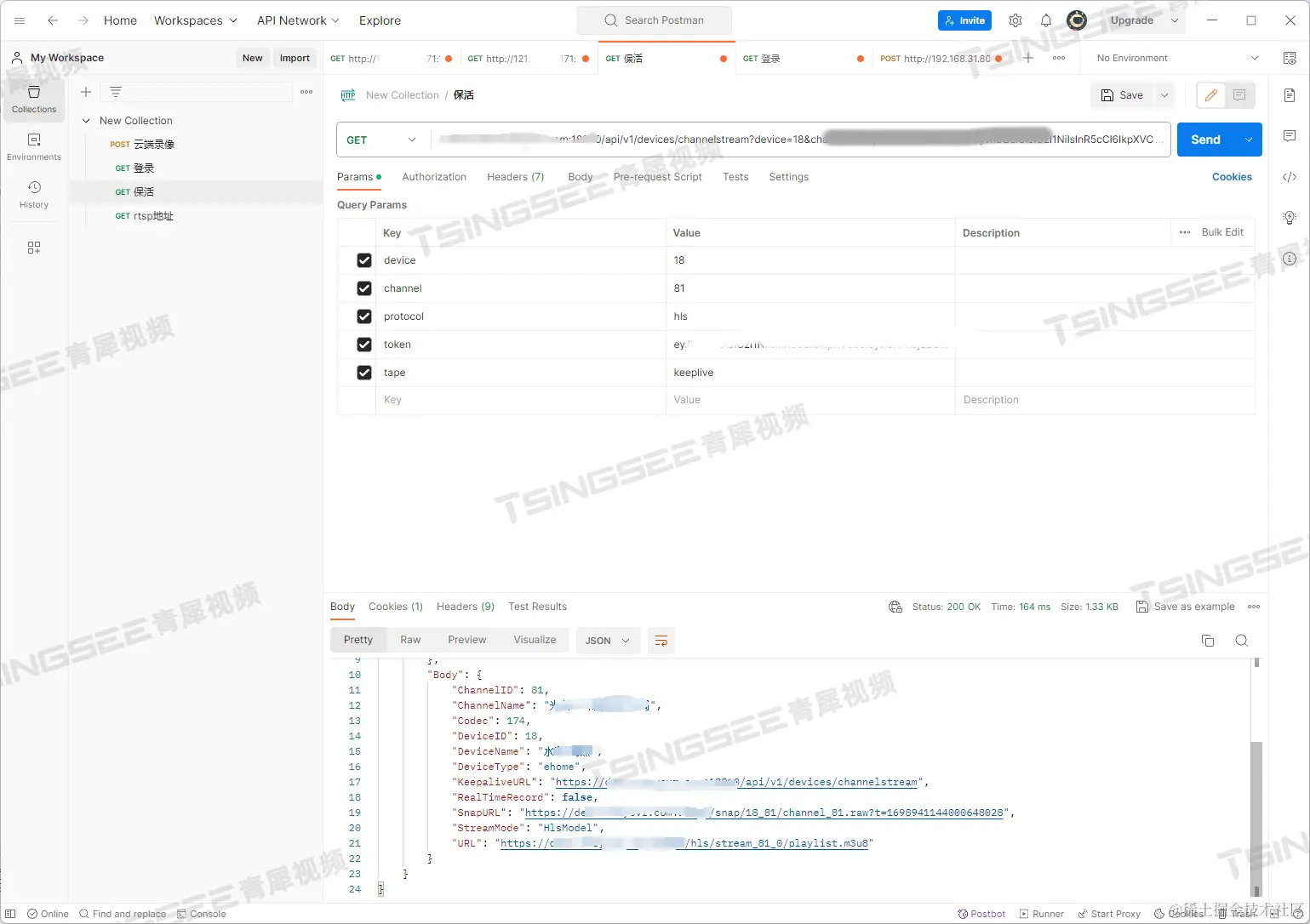Screen dimensions: 1310x924
Task: Open the GET method dropdown
Action: (x=383, y=140)
